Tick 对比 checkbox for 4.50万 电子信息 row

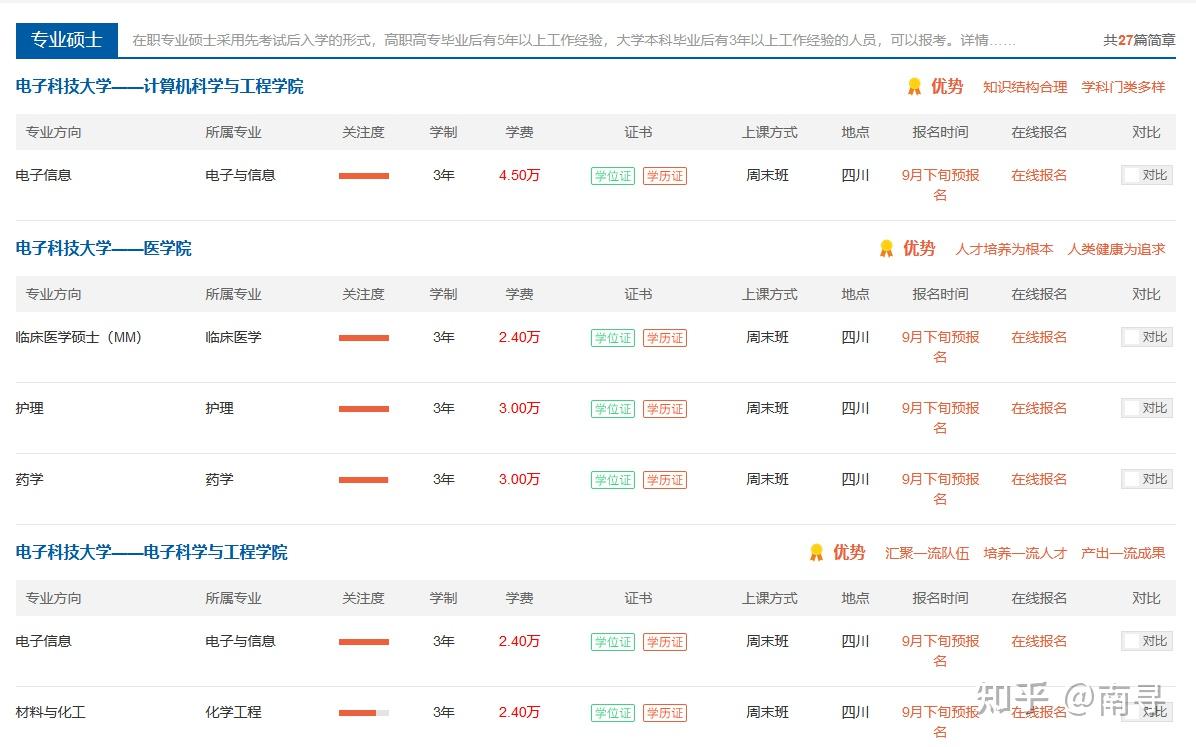pos(1130,175)
